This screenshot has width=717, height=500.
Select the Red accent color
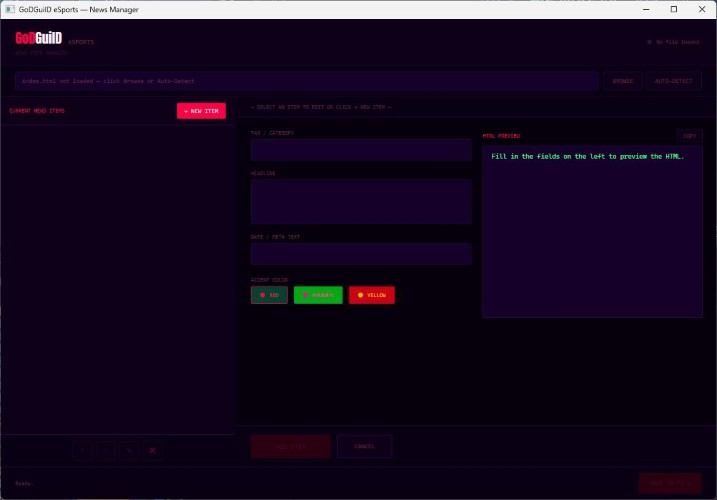click(269, 295)
